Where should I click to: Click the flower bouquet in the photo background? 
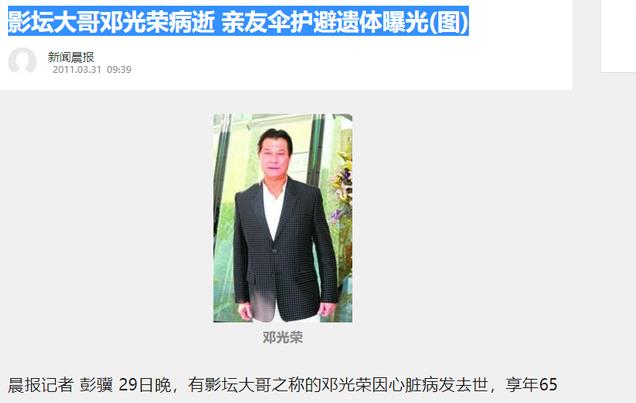pos(343,182)
